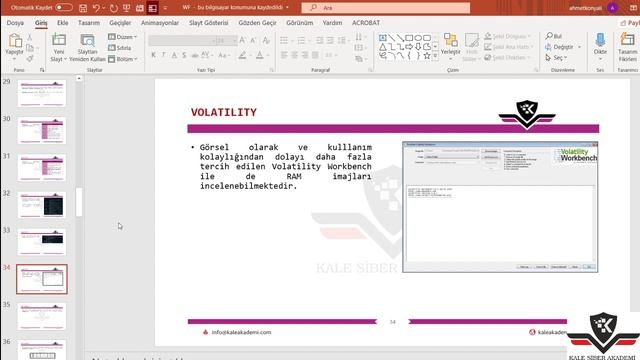Image resolution: width=640 pixels, height=360 pixels.
Task: Clear all formatting icon
Action: [x=266, y=40]
